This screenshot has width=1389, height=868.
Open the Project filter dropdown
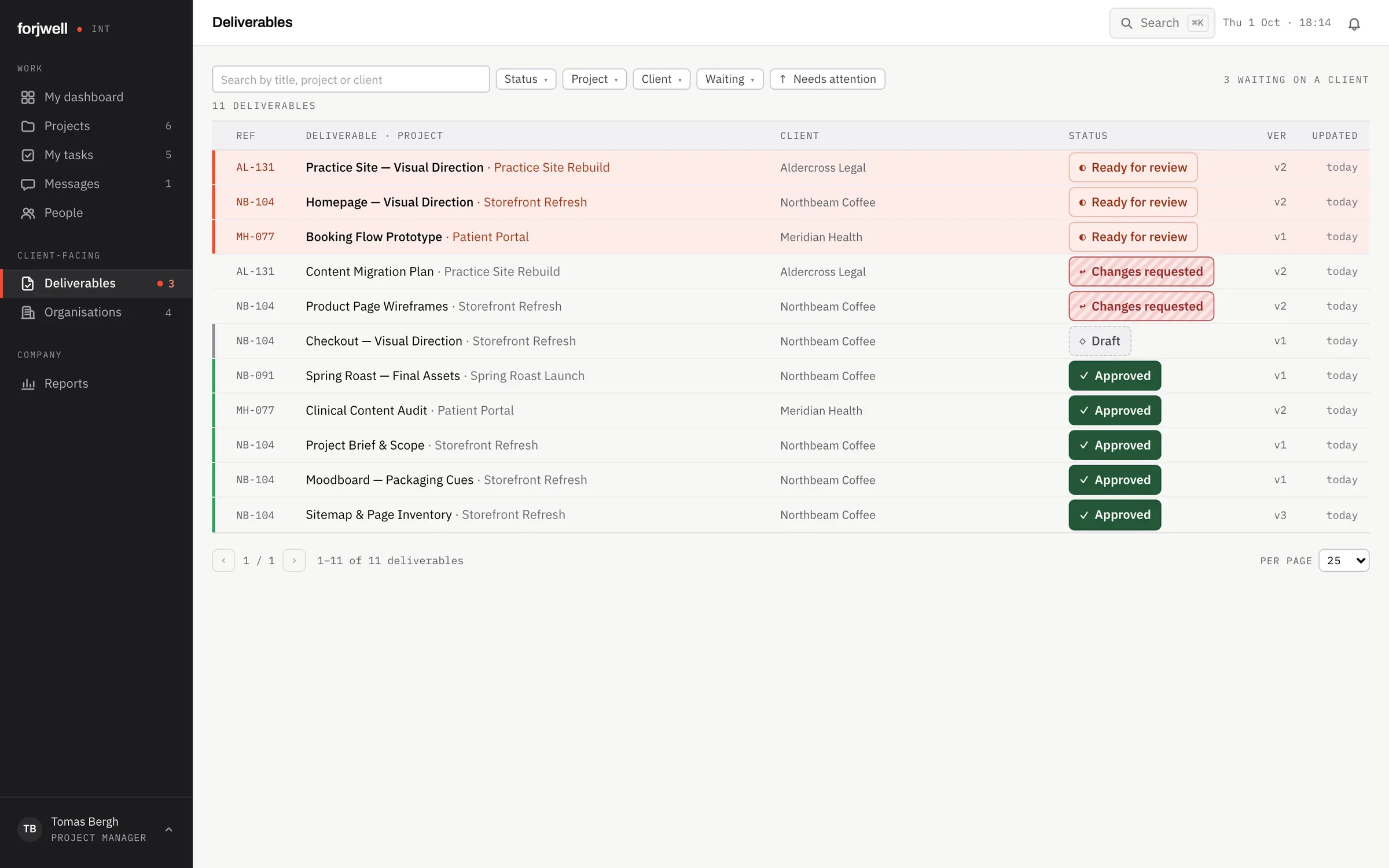[x=594, y=79]
